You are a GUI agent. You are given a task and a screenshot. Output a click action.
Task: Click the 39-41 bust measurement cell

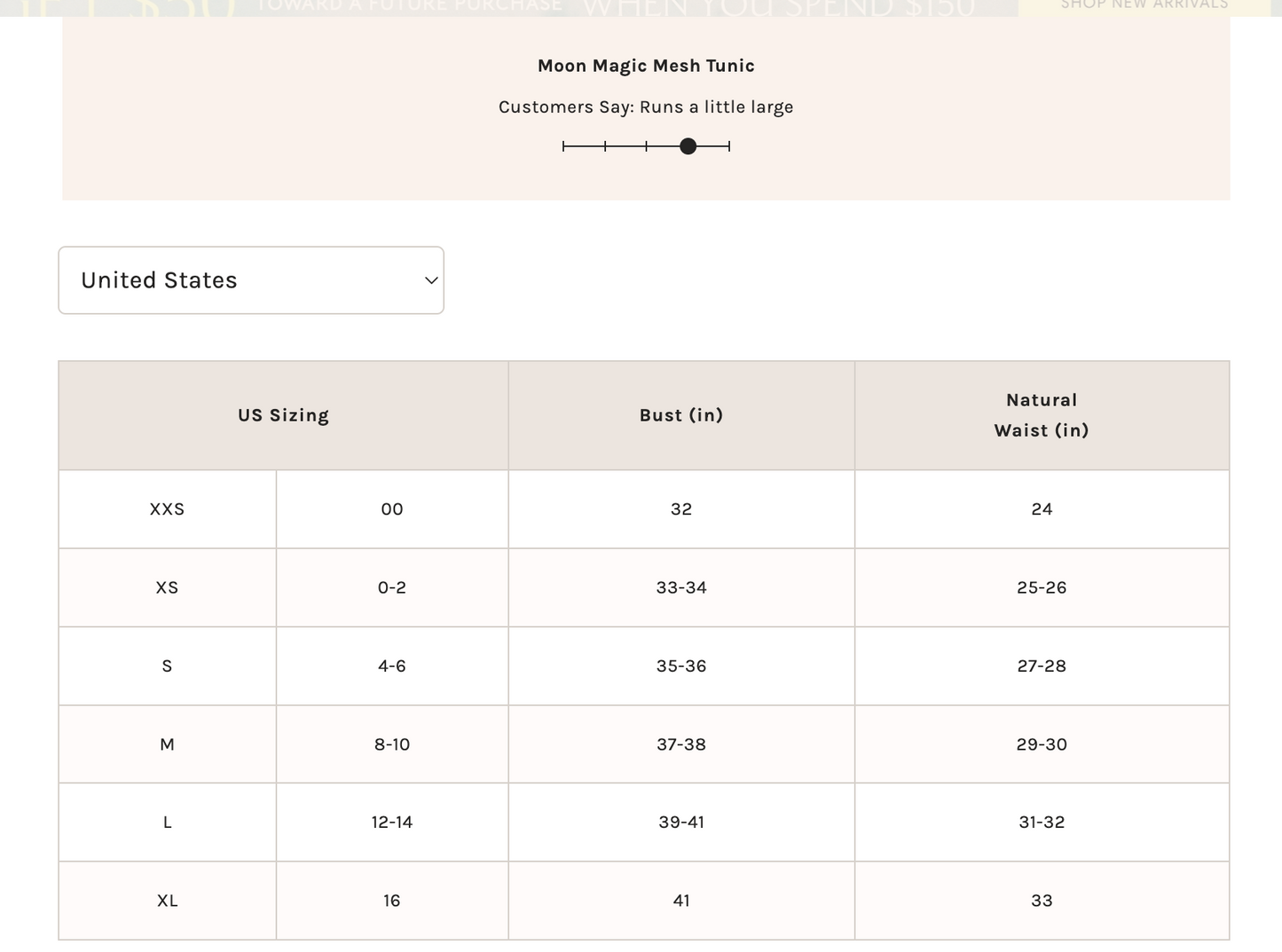point(680,822)
